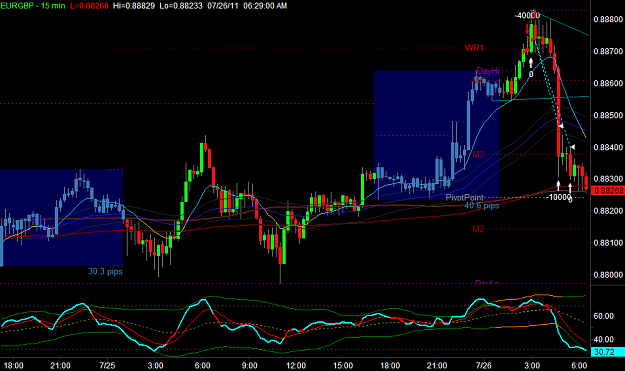Click the 60.00 oscillator scale label
625x371 pixels.
[x=603, y=316]
